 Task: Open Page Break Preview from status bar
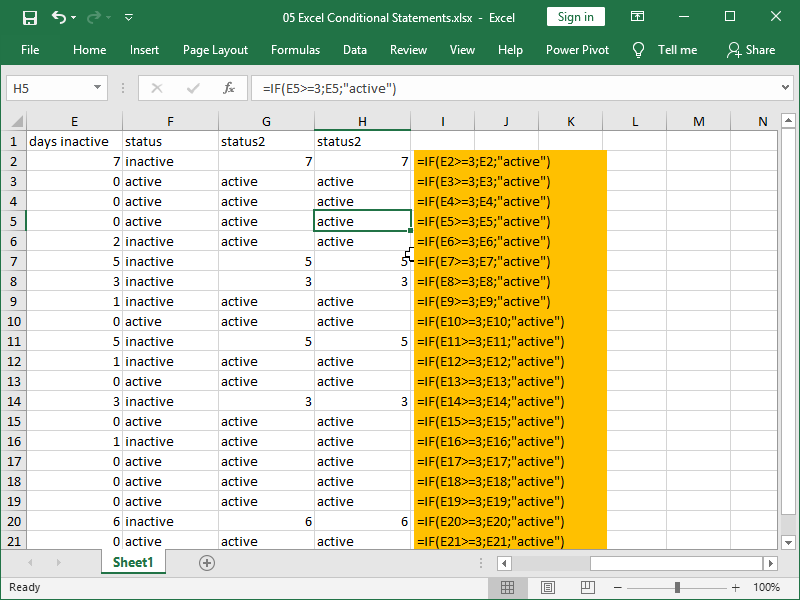585,587
